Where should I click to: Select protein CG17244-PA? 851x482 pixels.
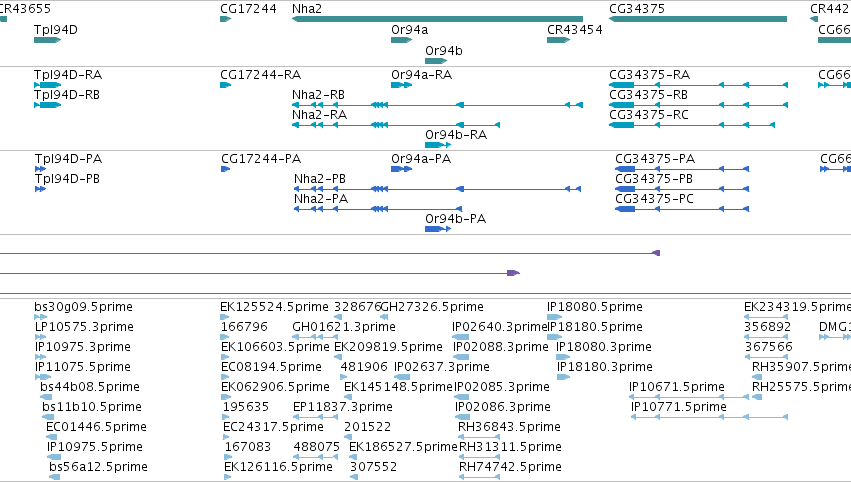pos(261,159)
